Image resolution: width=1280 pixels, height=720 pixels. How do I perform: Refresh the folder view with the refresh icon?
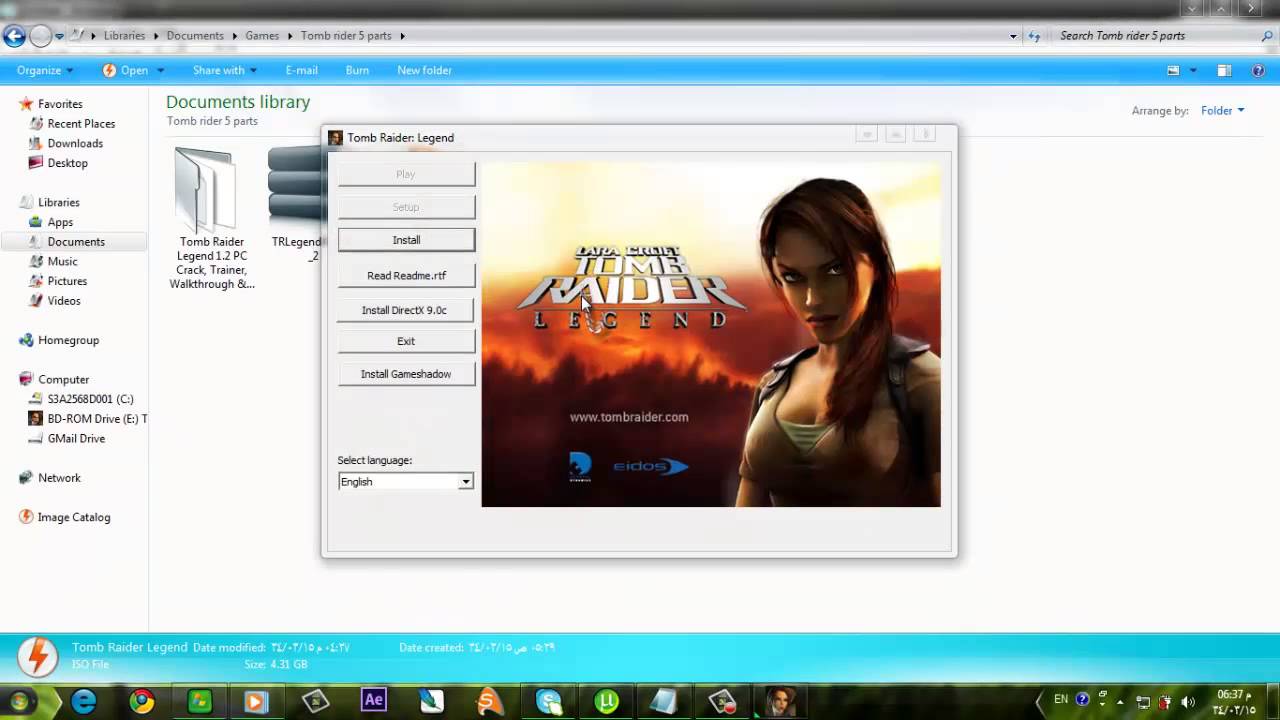pos(1034,36)
